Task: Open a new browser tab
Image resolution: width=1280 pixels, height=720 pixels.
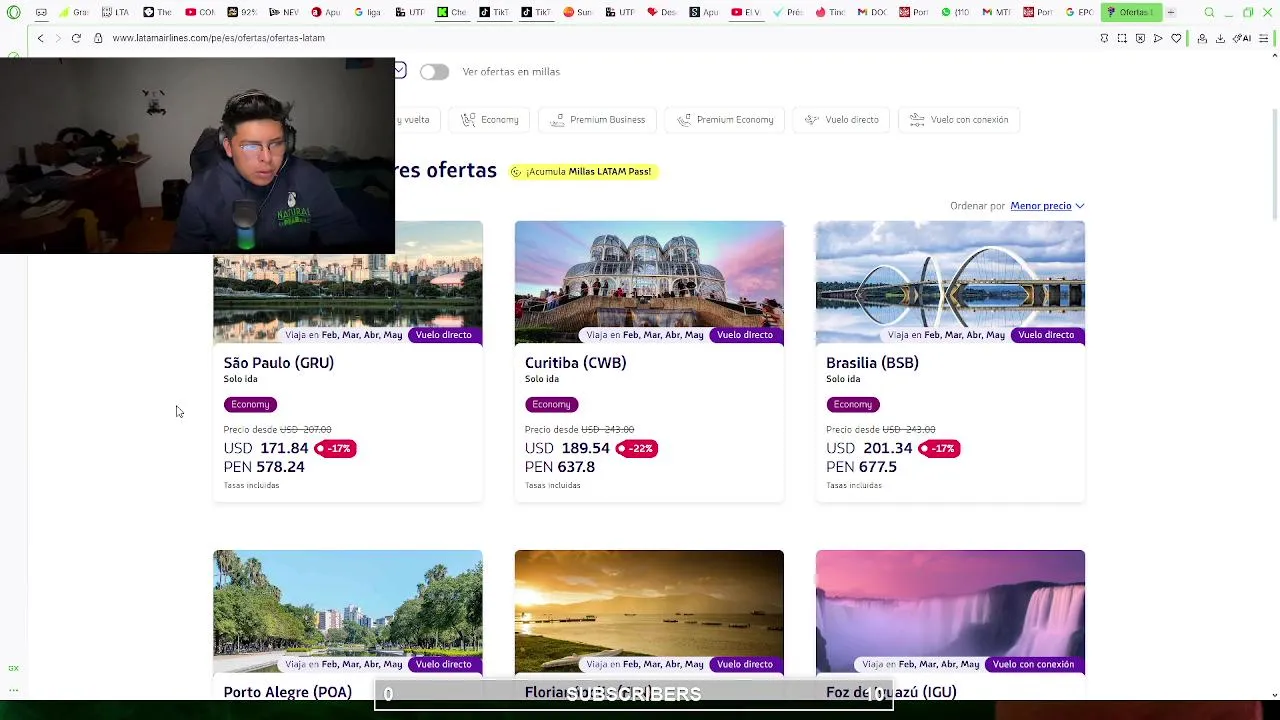Action: (x=1171, y=12)
